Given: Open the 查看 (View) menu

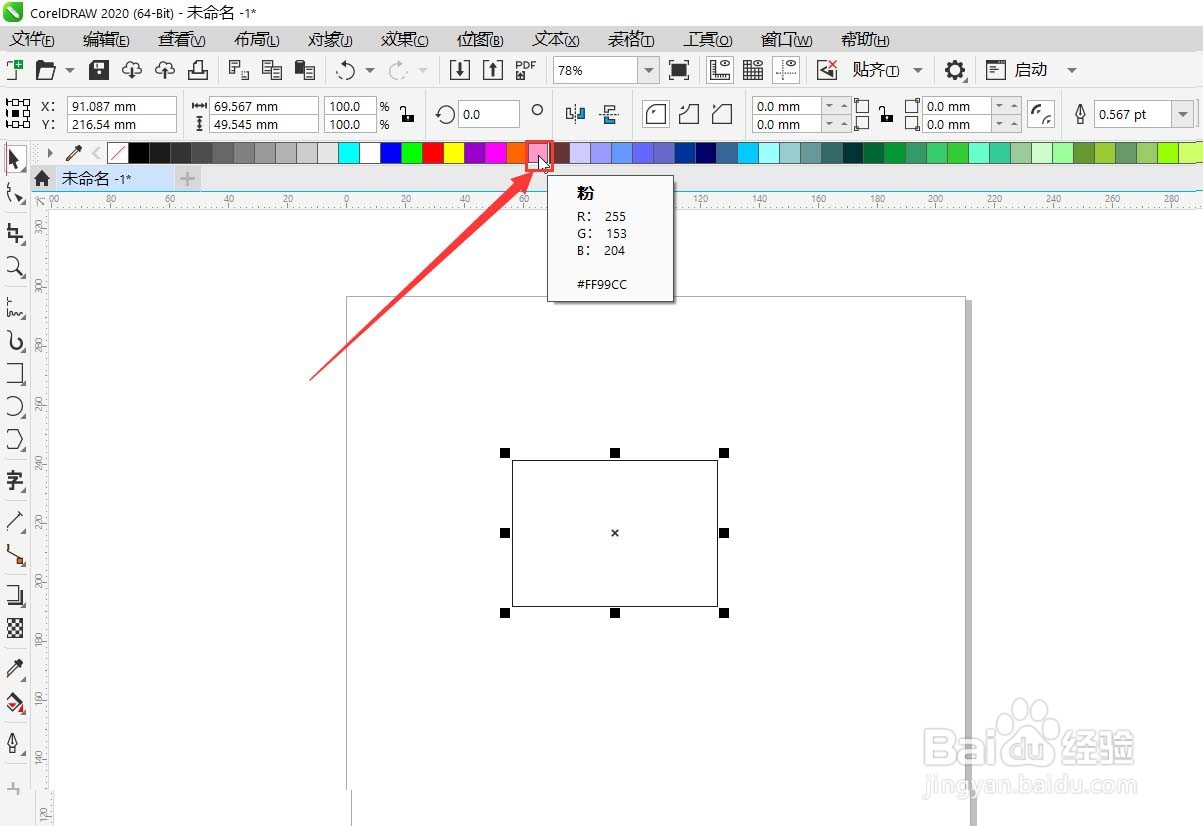Looking at the screenshot, I should tap(181, 40).
